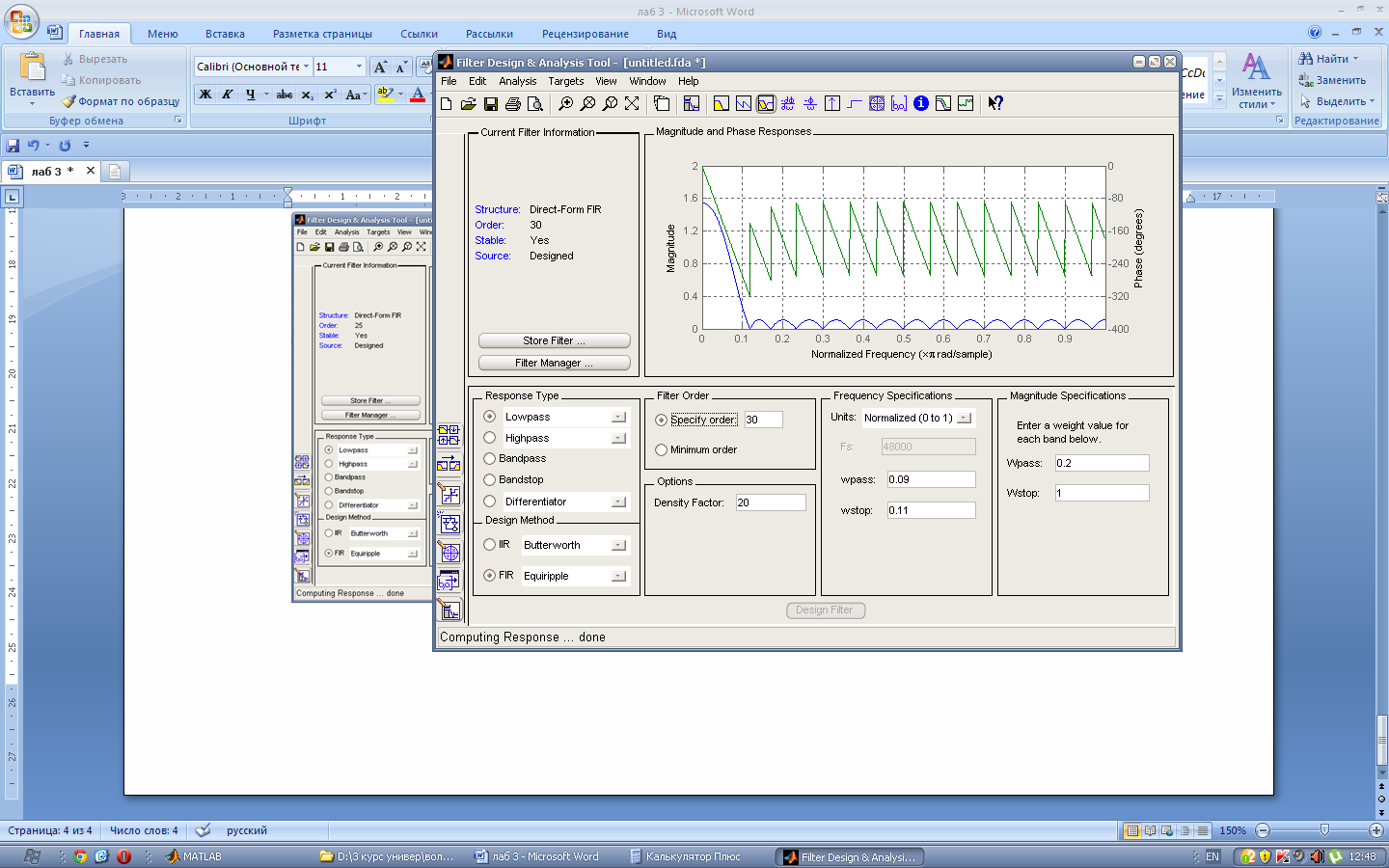This screenshot has height=868, width=1389.
Task: Switch to Word Вставка ribbon tab
Action: pyautogui.click(x=225, y=34)
